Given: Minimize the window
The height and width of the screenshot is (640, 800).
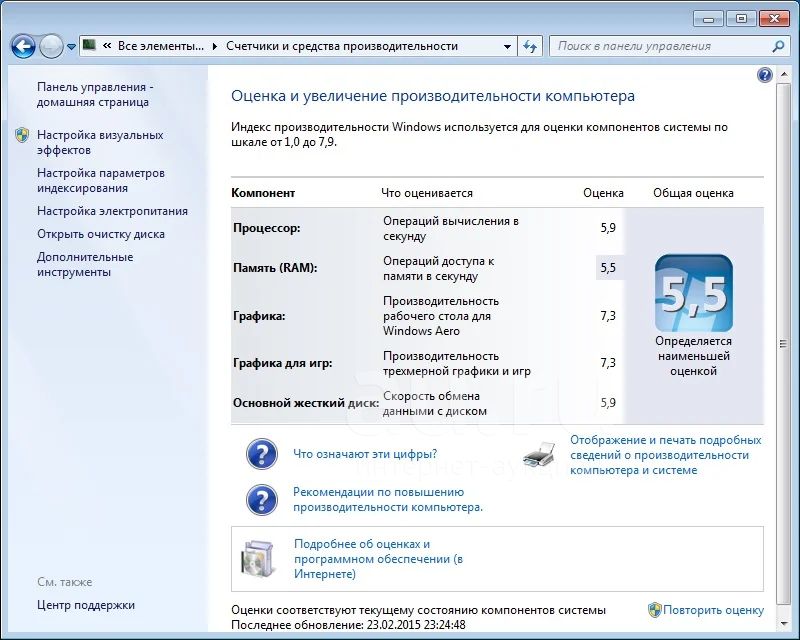Looking at the screenshot, I should click(x=709, y=19).
